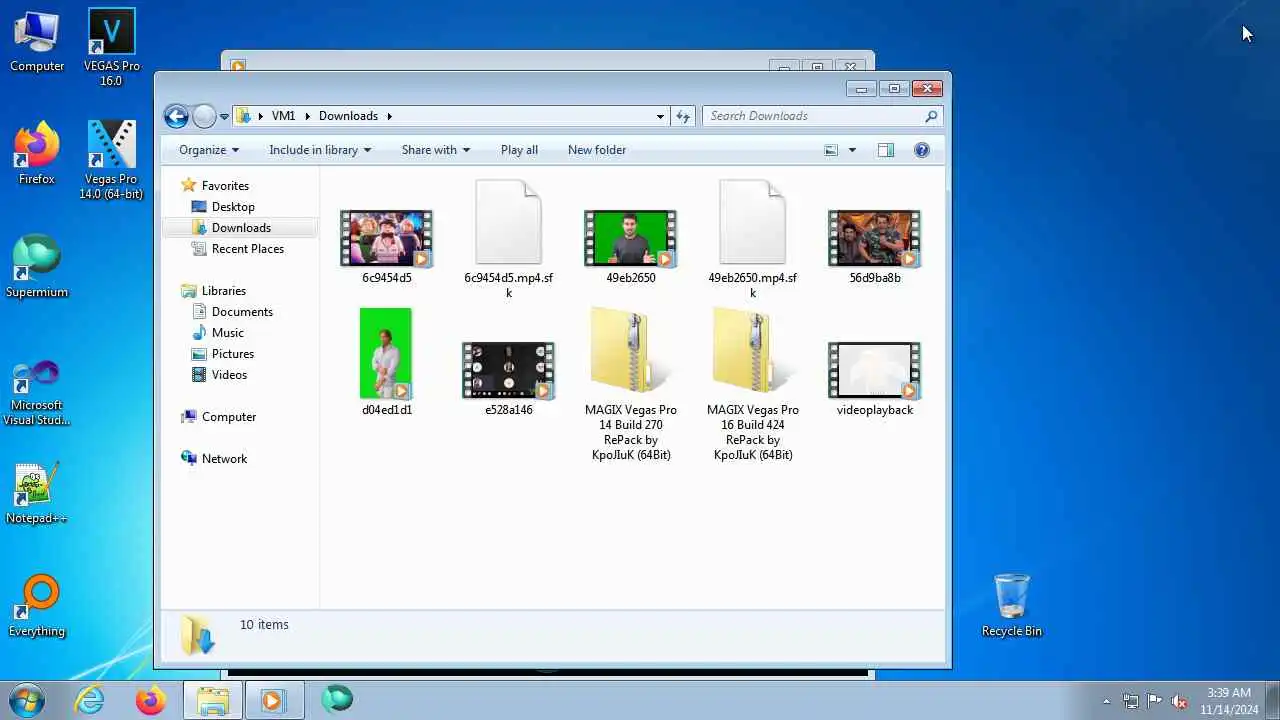Select the 49eb2650 green screen video
Screen dimensions: 1280x720
pyautogui.click(x=630, y=246)
